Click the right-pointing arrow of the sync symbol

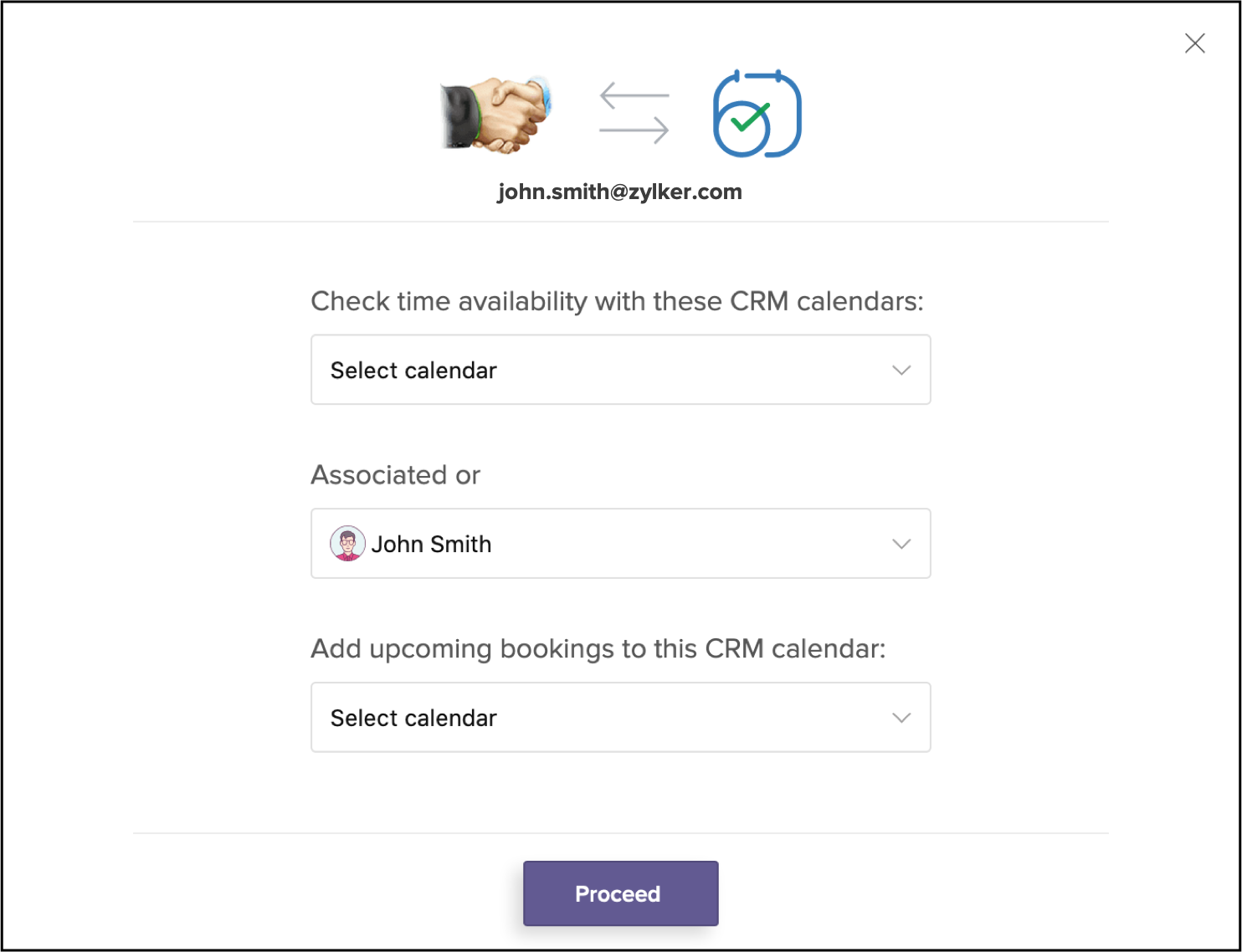[x=634, y=131]
